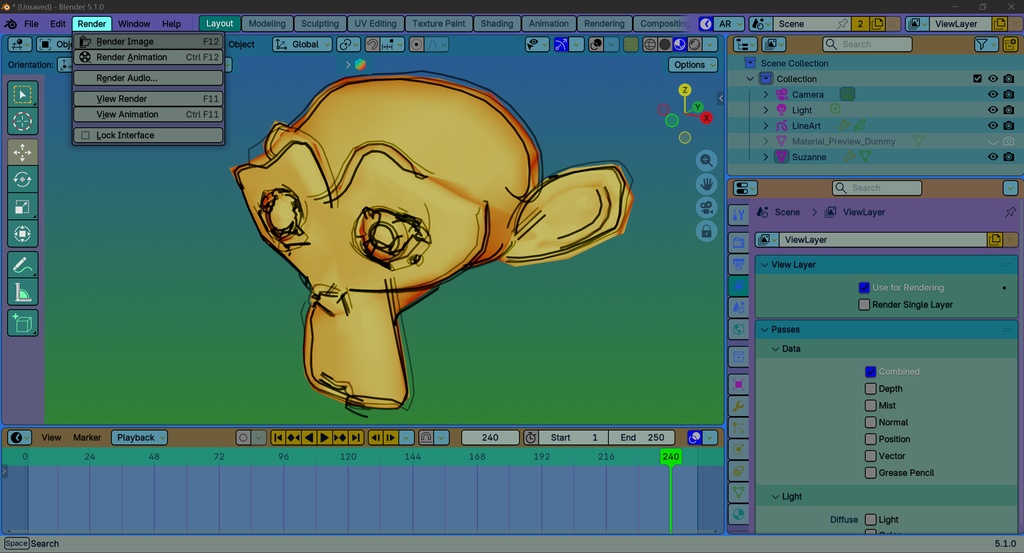Open the timeline View menu
Image resolution: width=1024 pixels, height=553 pixels.
[51, 437]
